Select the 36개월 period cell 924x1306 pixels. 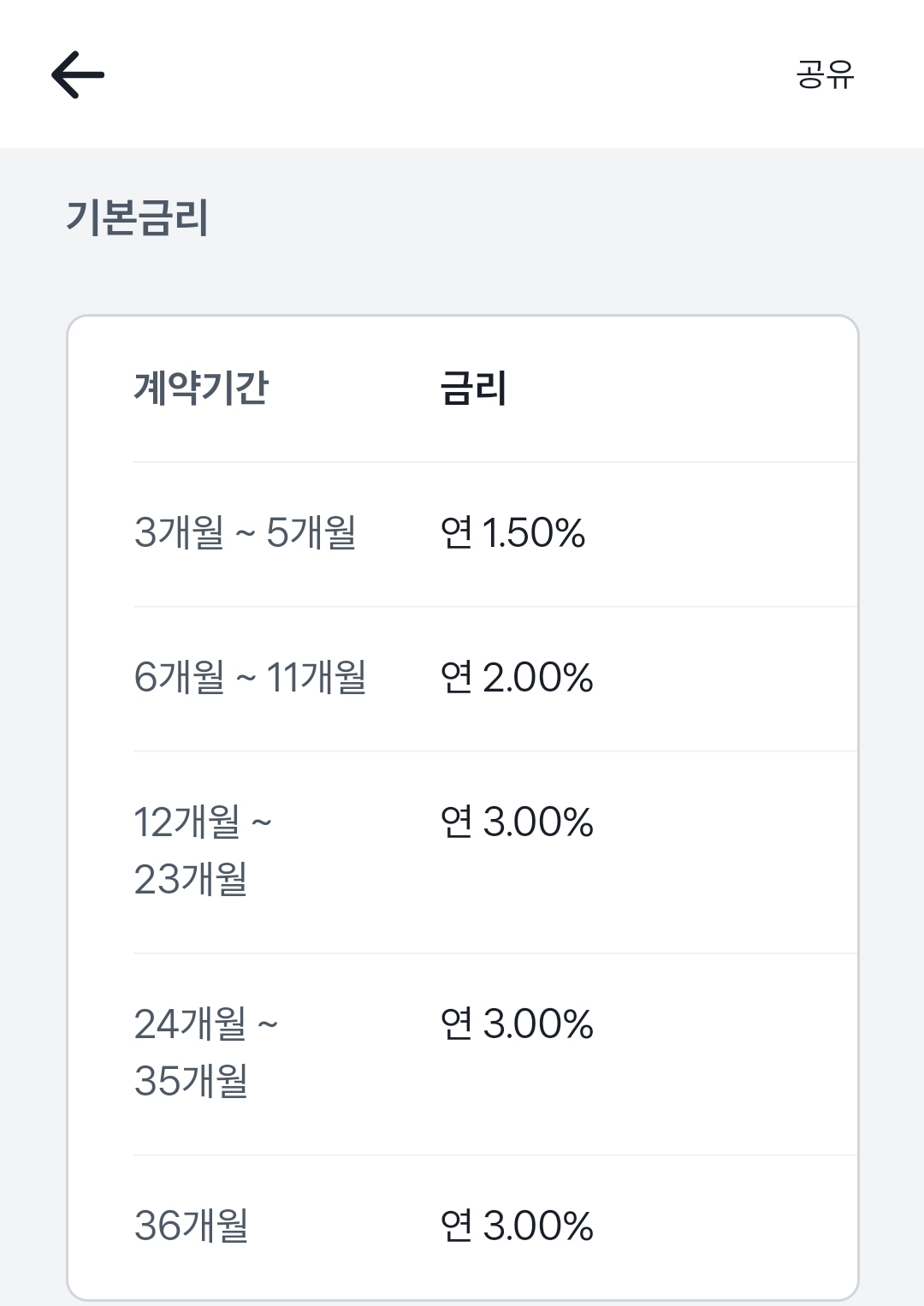192,1226
